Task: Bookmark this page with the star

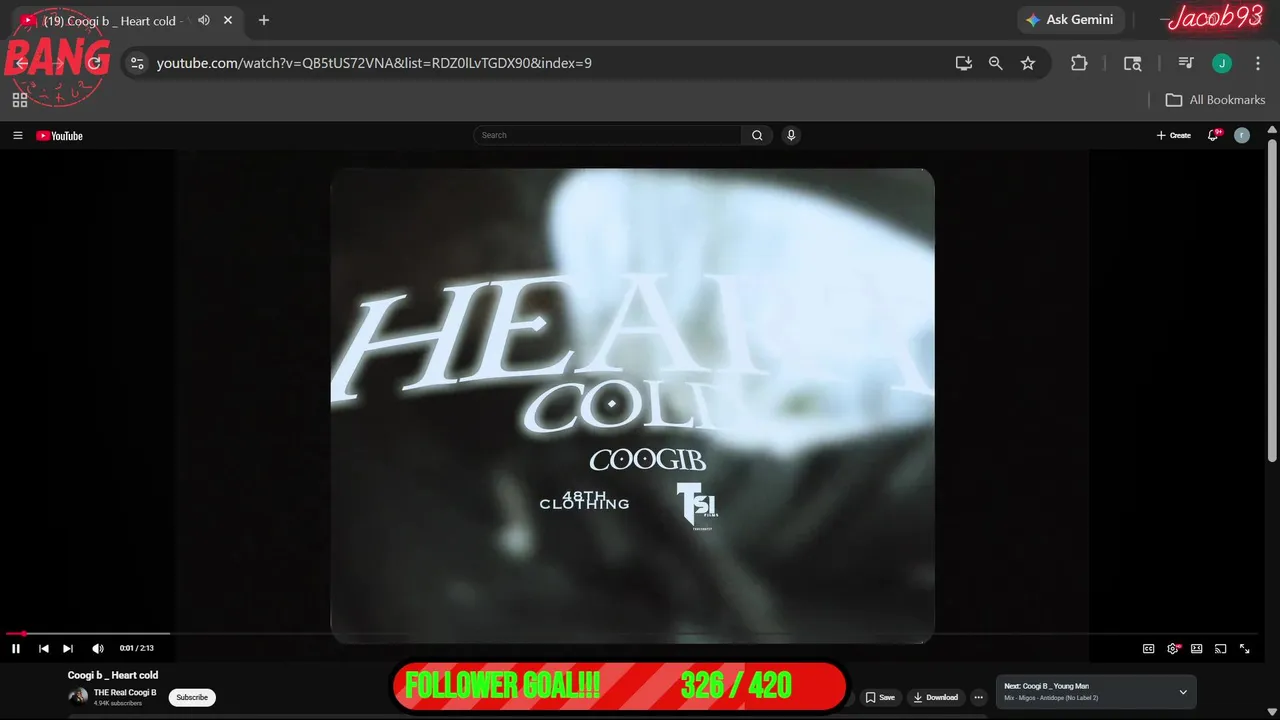Action: coord(1028,63)
